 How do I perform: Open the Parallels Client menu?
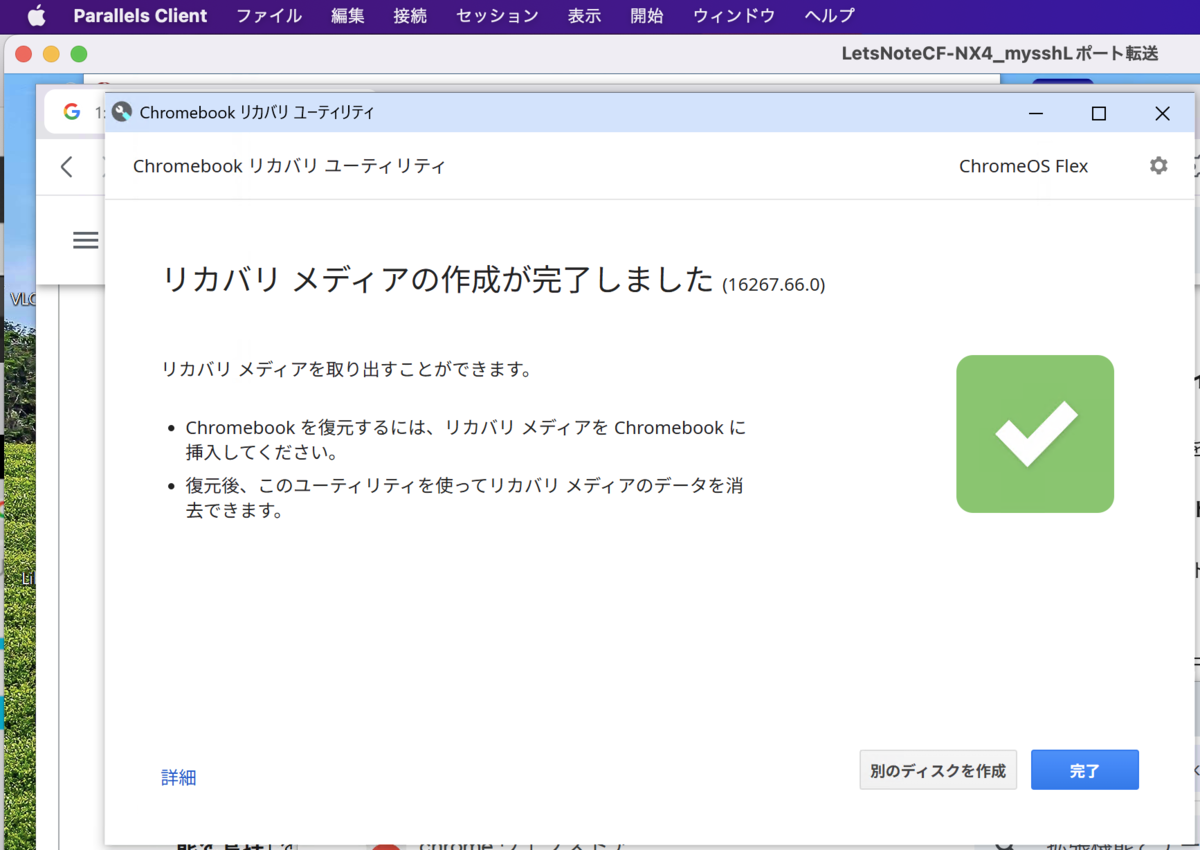[140, 16]
